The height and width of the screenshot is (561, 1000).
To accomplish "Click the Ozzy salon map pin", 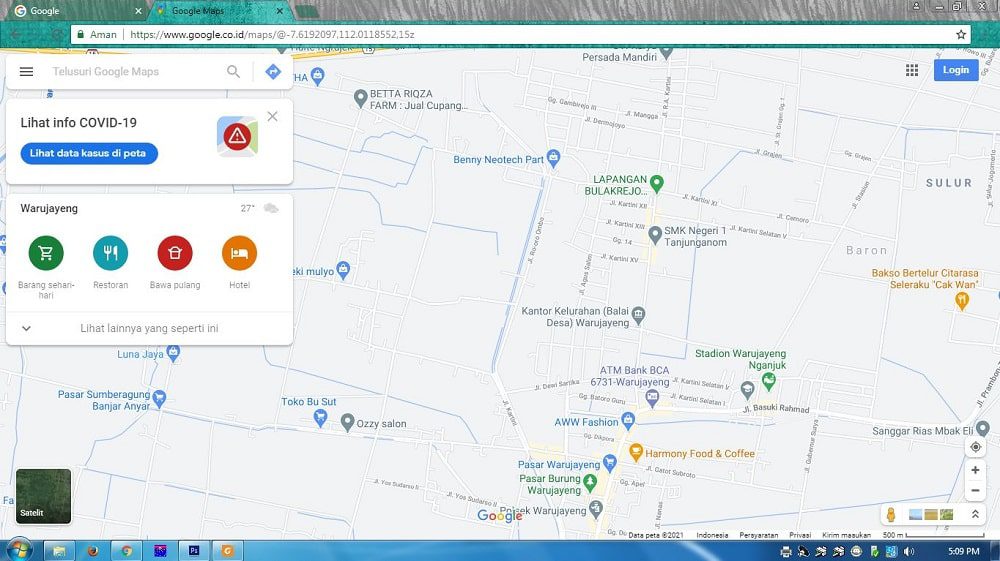I will click(348, 421).
